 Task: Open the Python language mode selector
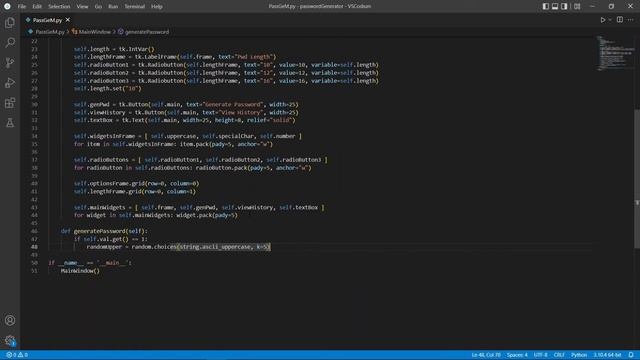tap(579, 355)
